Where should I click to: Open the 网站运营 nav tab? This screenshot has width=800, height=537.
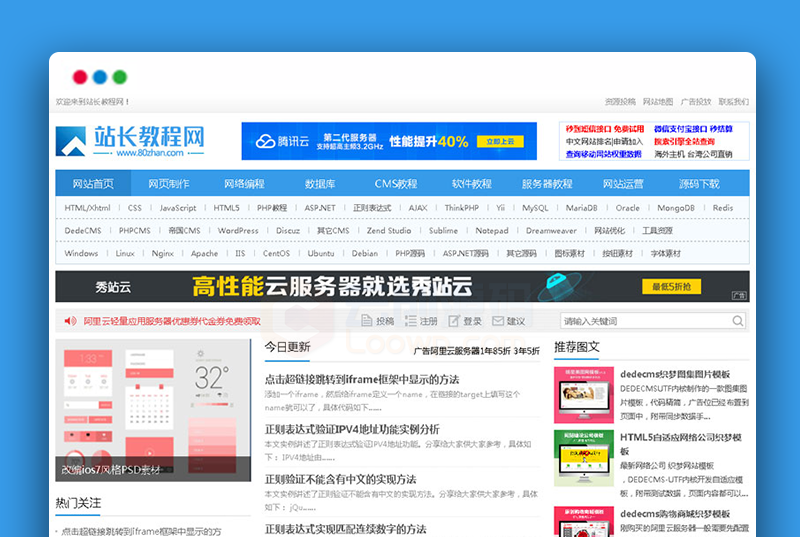click(x=623, y=184)
